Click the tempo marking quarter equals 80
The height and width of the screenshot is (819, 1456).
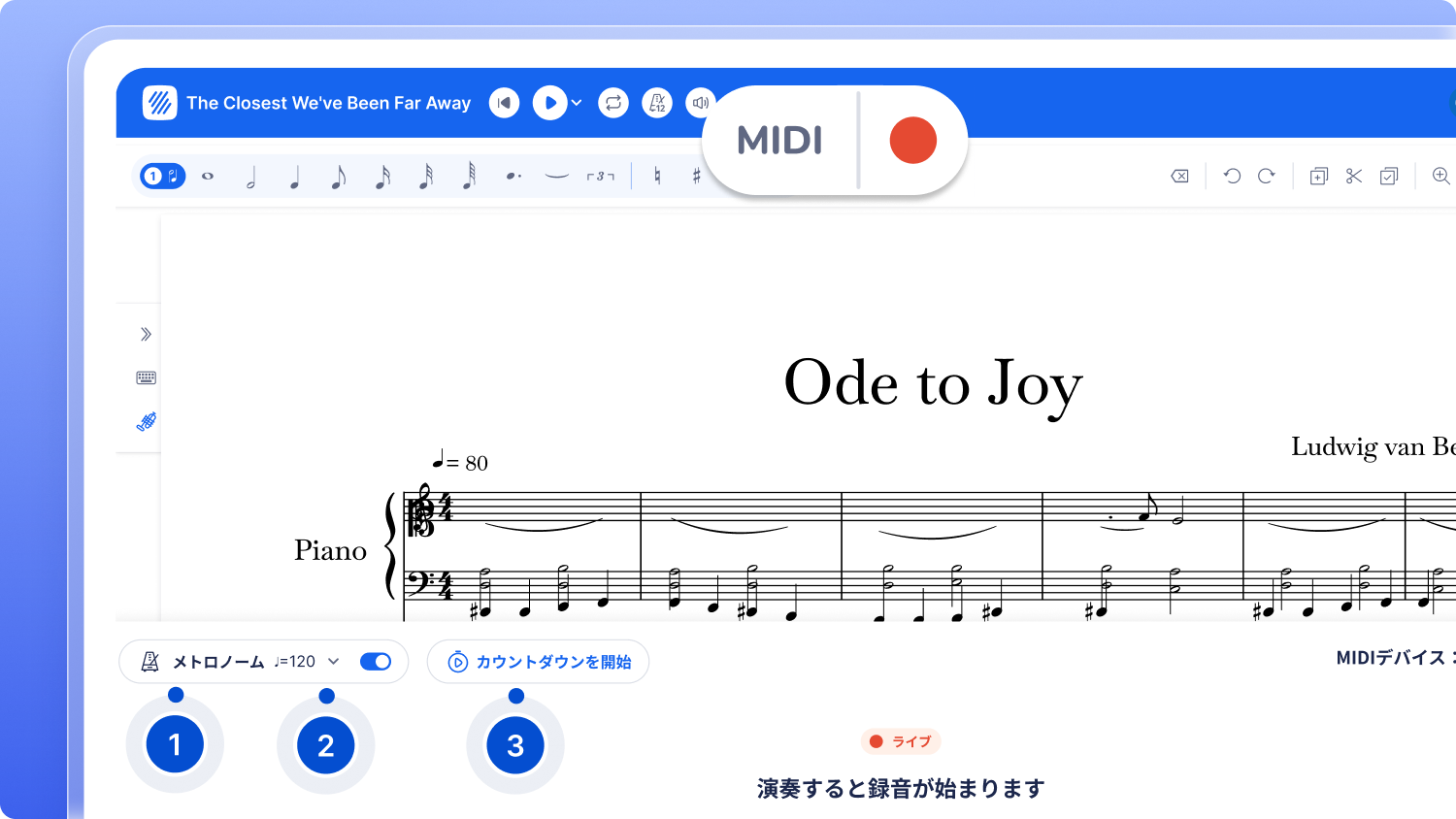(x=460, y=461)
